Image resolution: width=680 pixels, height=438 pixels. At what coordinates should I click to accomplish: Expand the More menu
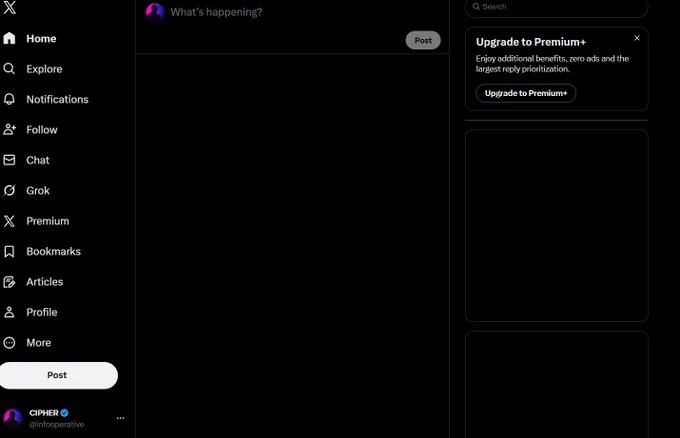click(39, 342)
